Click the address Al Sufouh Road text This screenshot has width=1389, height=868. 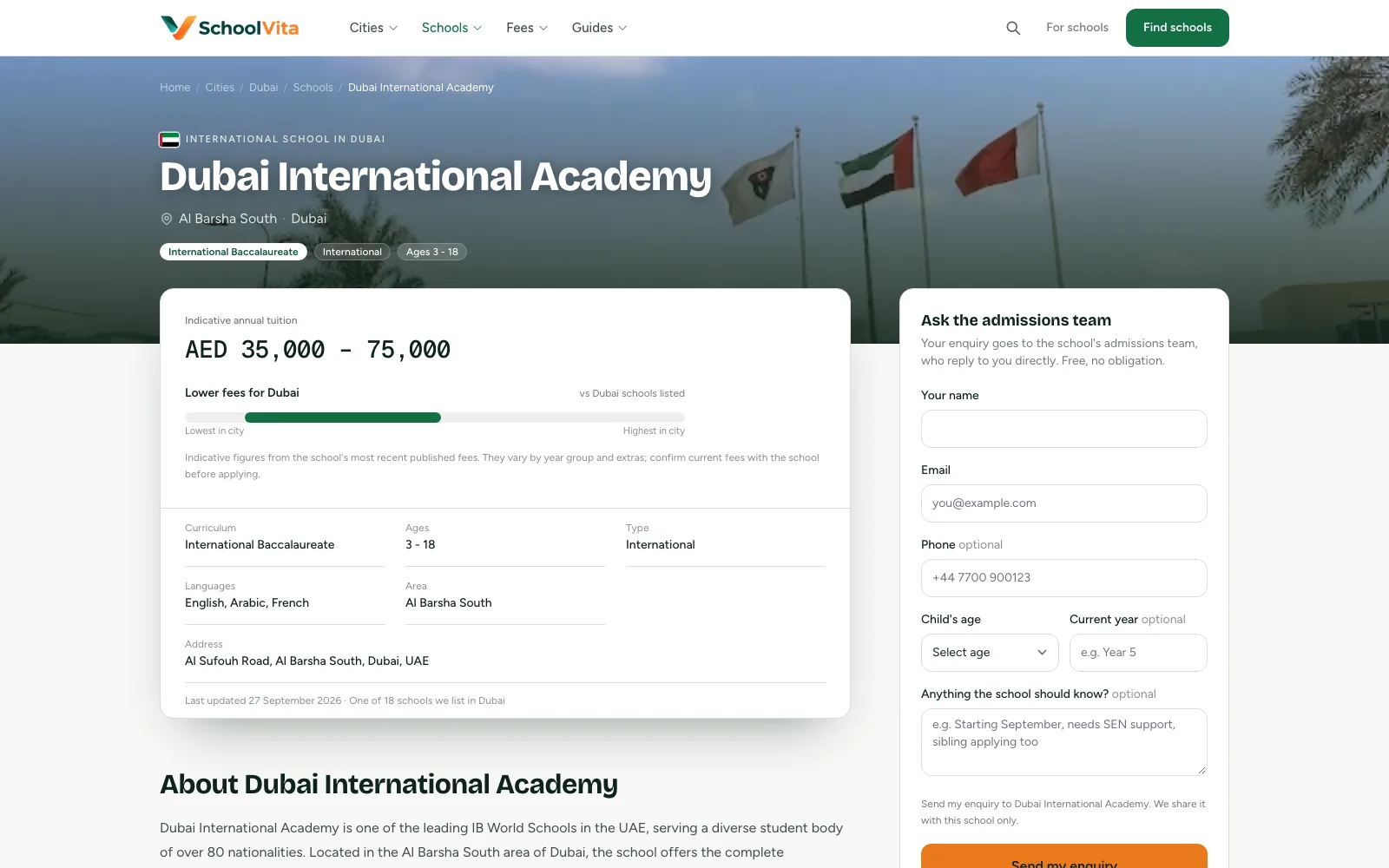coord(306,661)
